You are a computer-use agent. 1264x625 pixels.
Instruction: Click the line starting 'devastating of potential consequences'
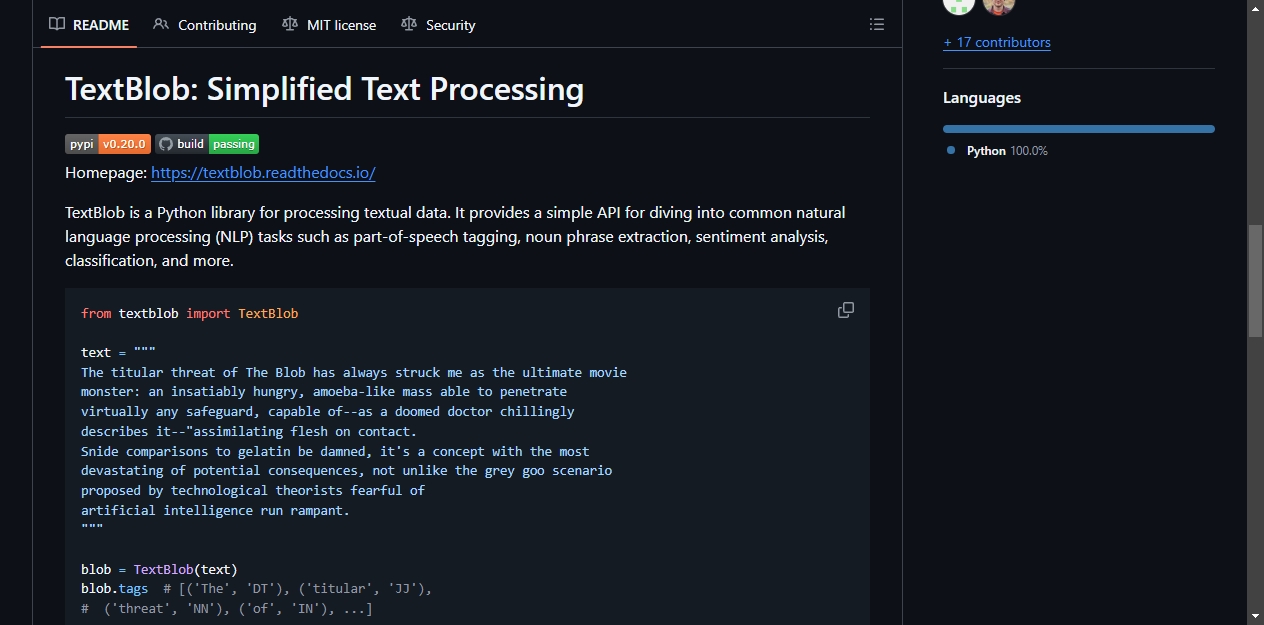[347, 470]
